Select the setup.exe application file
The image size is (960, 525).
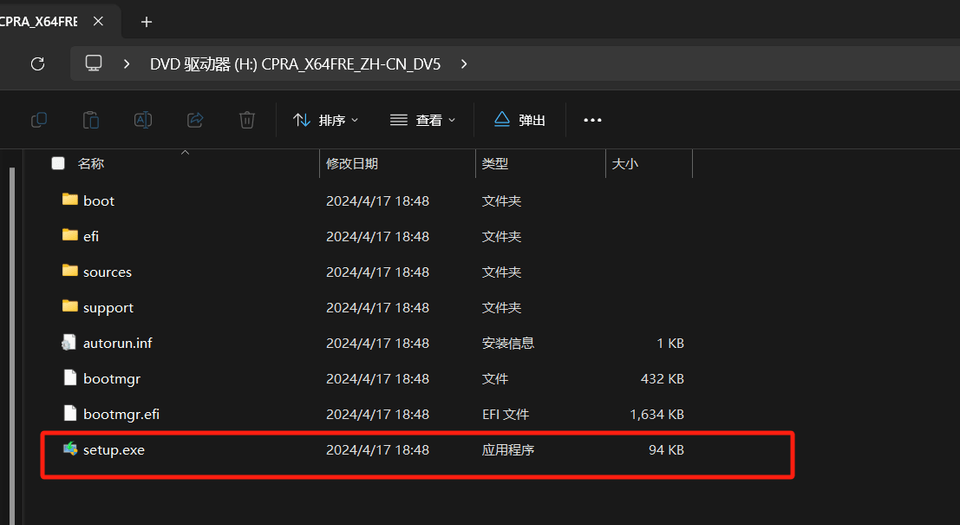point(114,450)
